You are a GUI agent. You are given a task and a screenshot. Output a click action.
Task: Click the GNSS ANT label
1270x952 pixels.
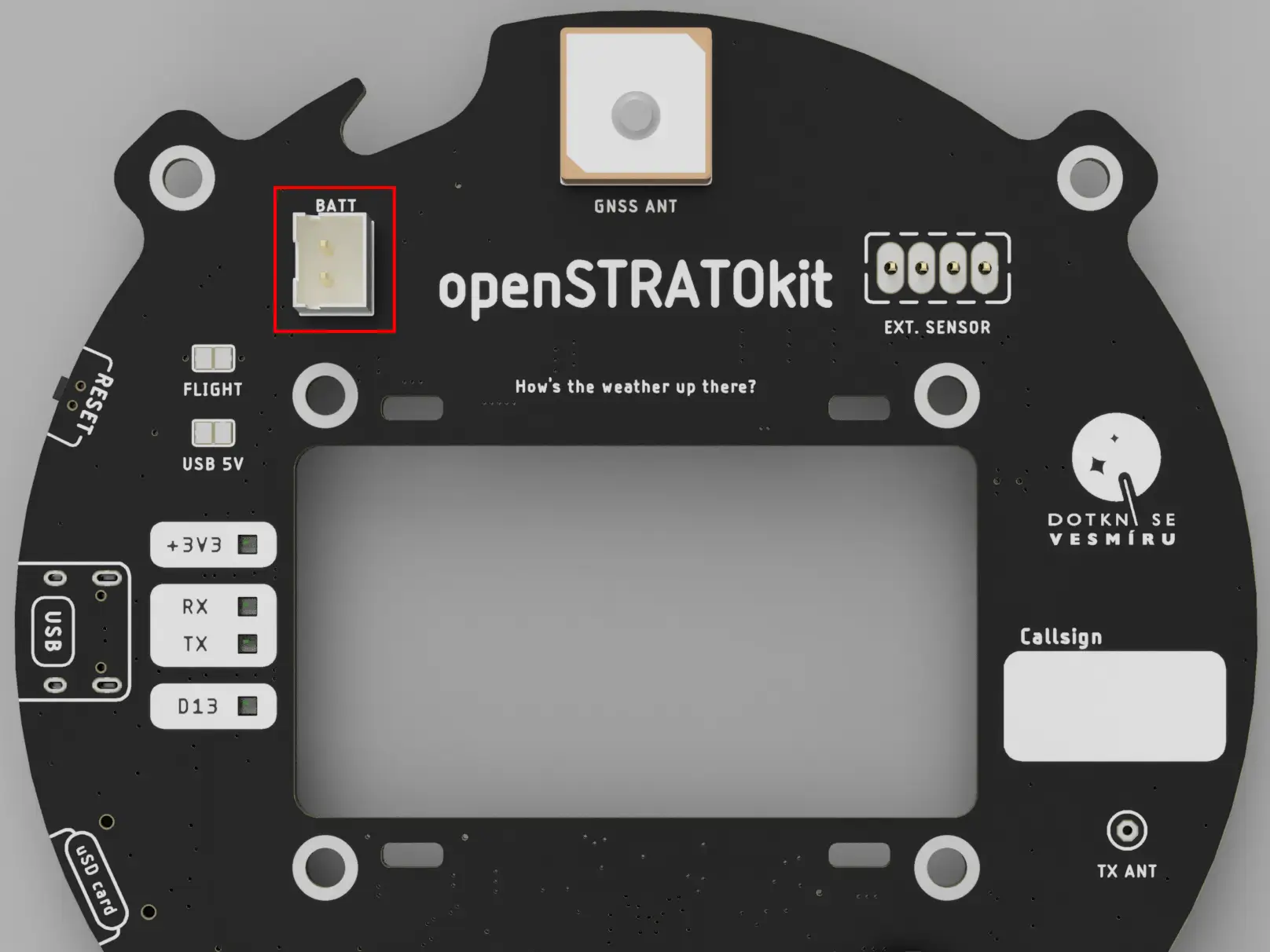tap(635, 207)
